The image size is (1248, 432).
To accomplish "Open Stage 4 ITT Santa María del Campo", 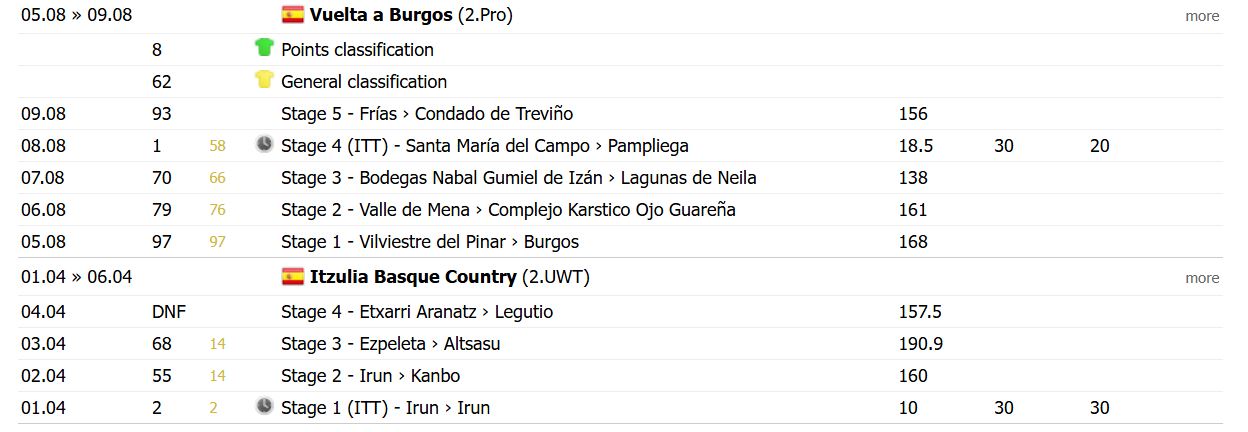I will click(485, 146).
